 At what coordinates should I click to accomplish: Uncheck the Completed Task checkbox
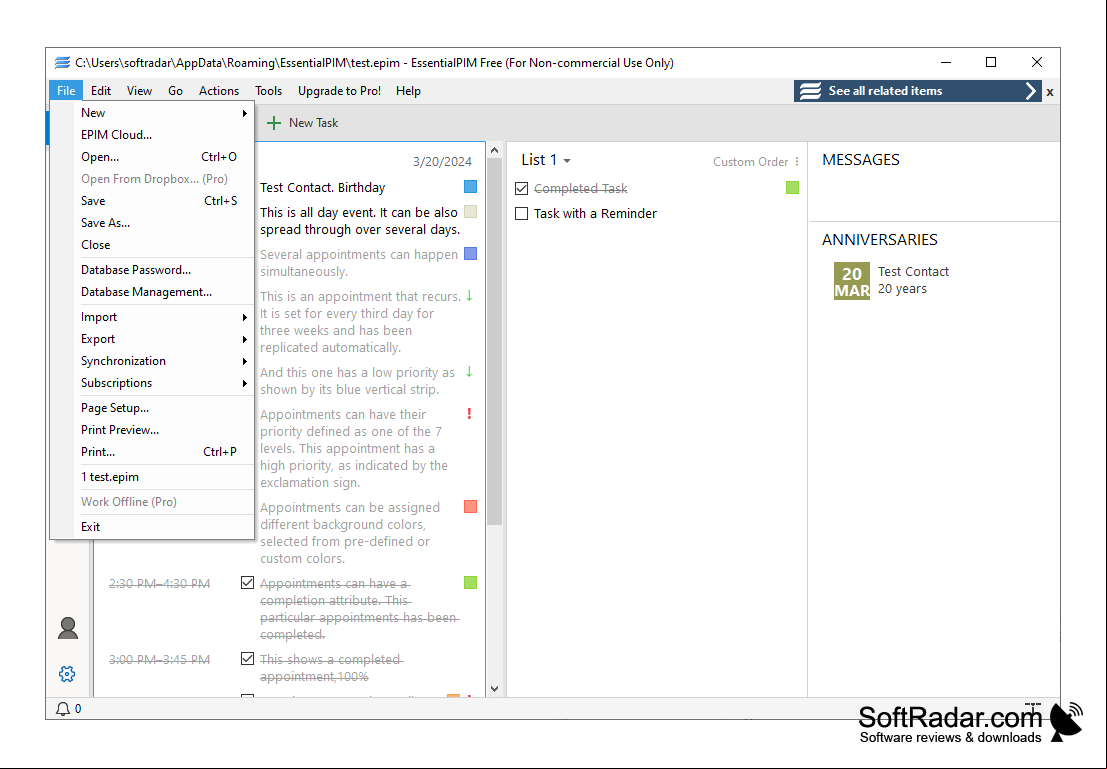pos(522,189)
